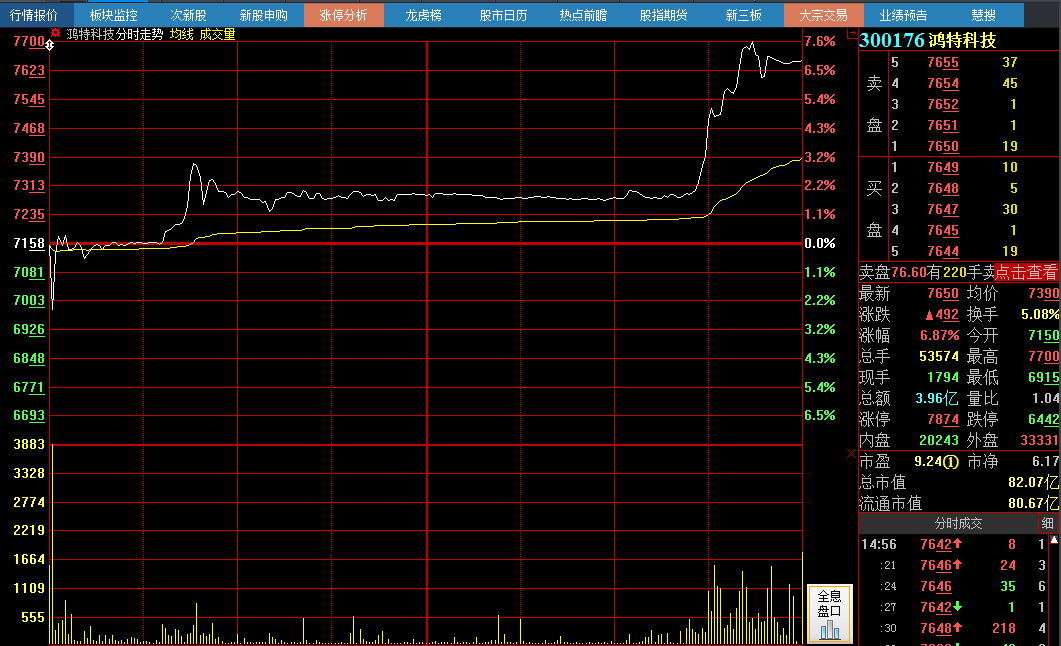Image resolution: width=1061 pixels, height=646 pixels.
Task: Click the 7158 previous-close price axis label
Action: [x=29, y=243]
